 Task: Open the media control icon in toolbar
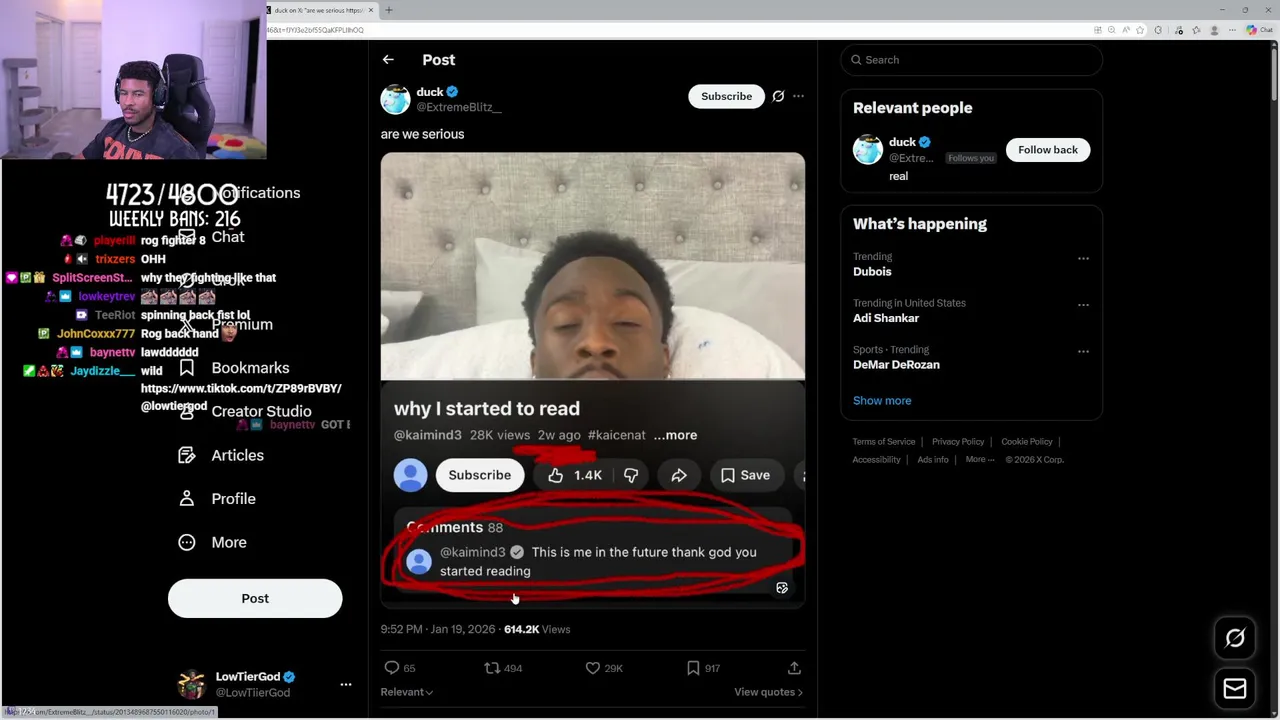tap(1178, 30)
